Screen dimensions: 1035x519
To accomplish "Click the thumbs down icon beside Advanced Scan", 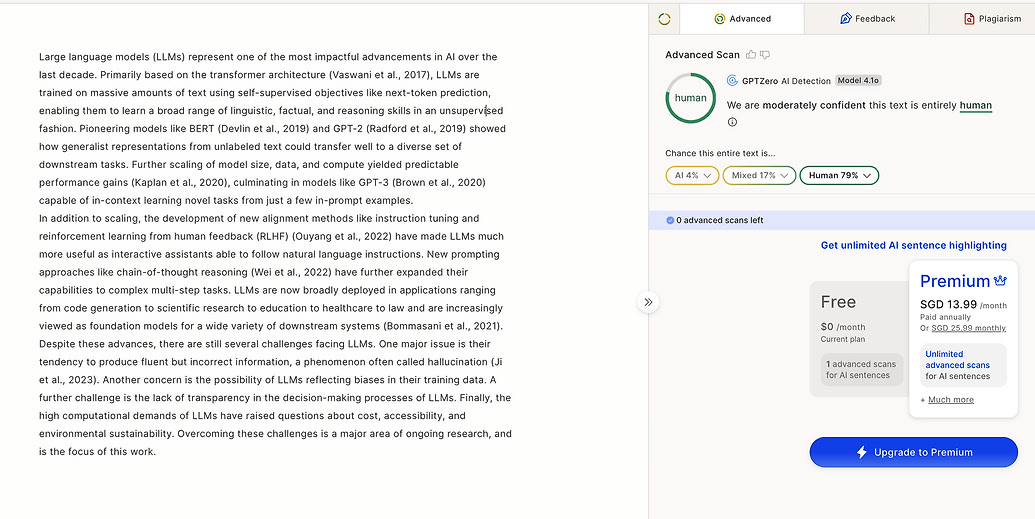I will (x=765, y=55).
